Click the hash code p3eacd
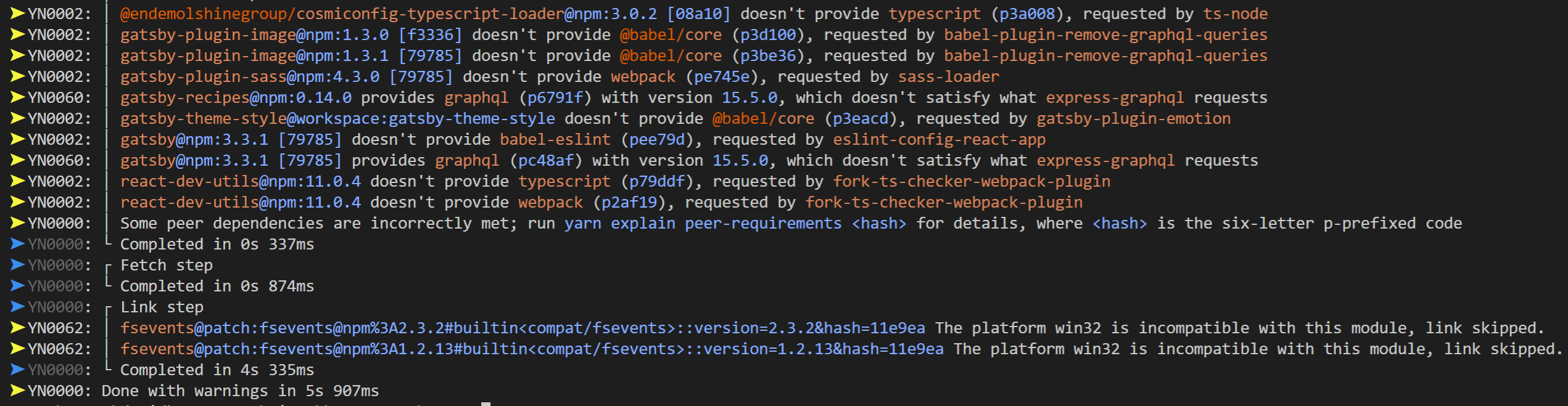This screenshot has height=406, width=1568. (861, 118)
